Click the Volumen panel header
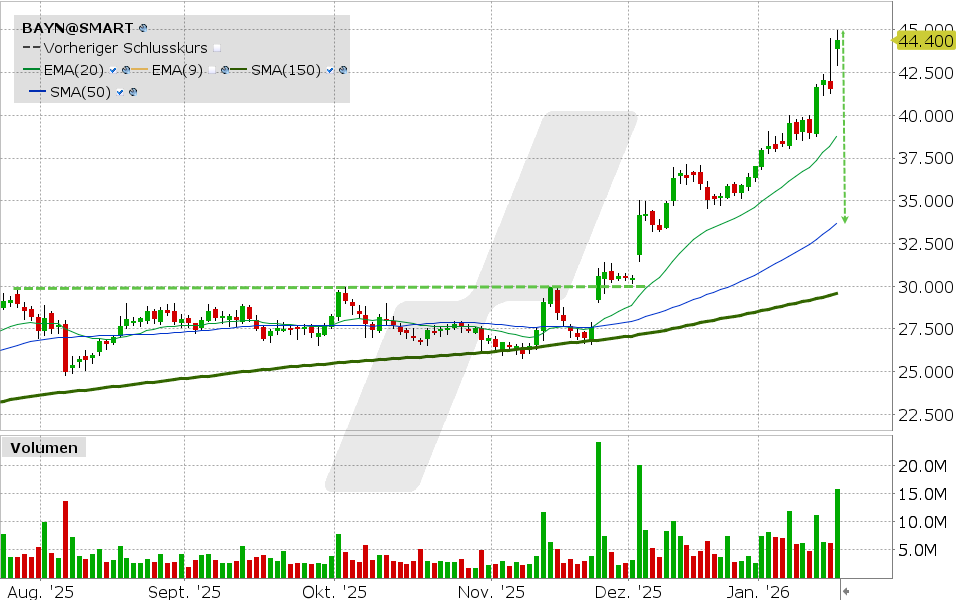Viewport: 960px width, 600px height. (43, 448)
